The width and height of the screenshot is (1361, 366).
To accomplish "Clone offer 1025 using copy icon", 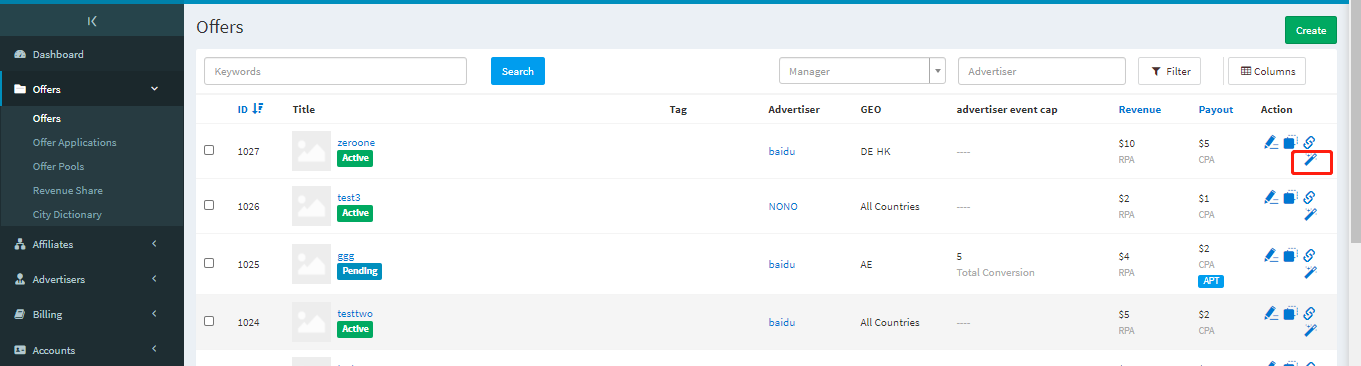I will 1290,255.
